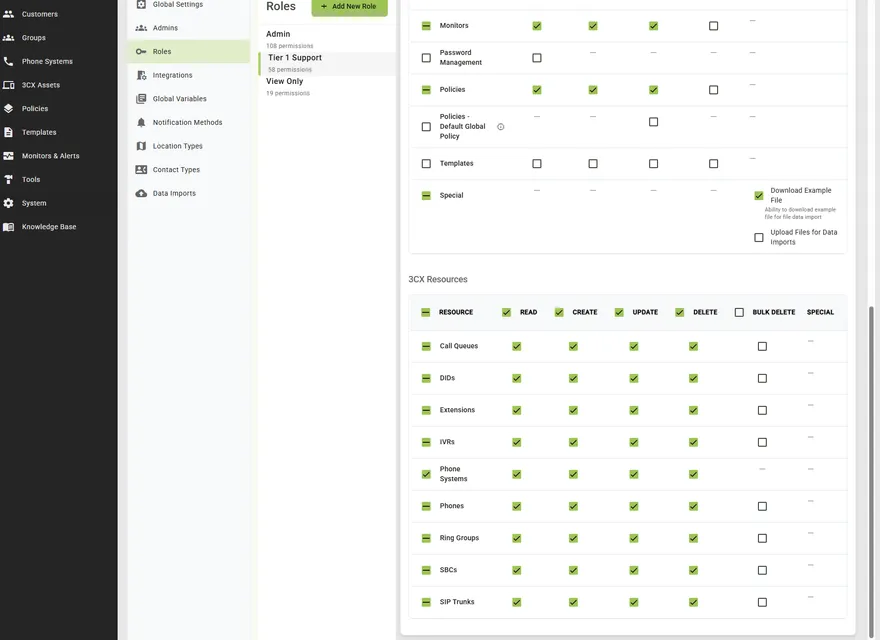Click the Tools icon in sidebar
Screen dimensions: 880x640
tap(8, 179)
